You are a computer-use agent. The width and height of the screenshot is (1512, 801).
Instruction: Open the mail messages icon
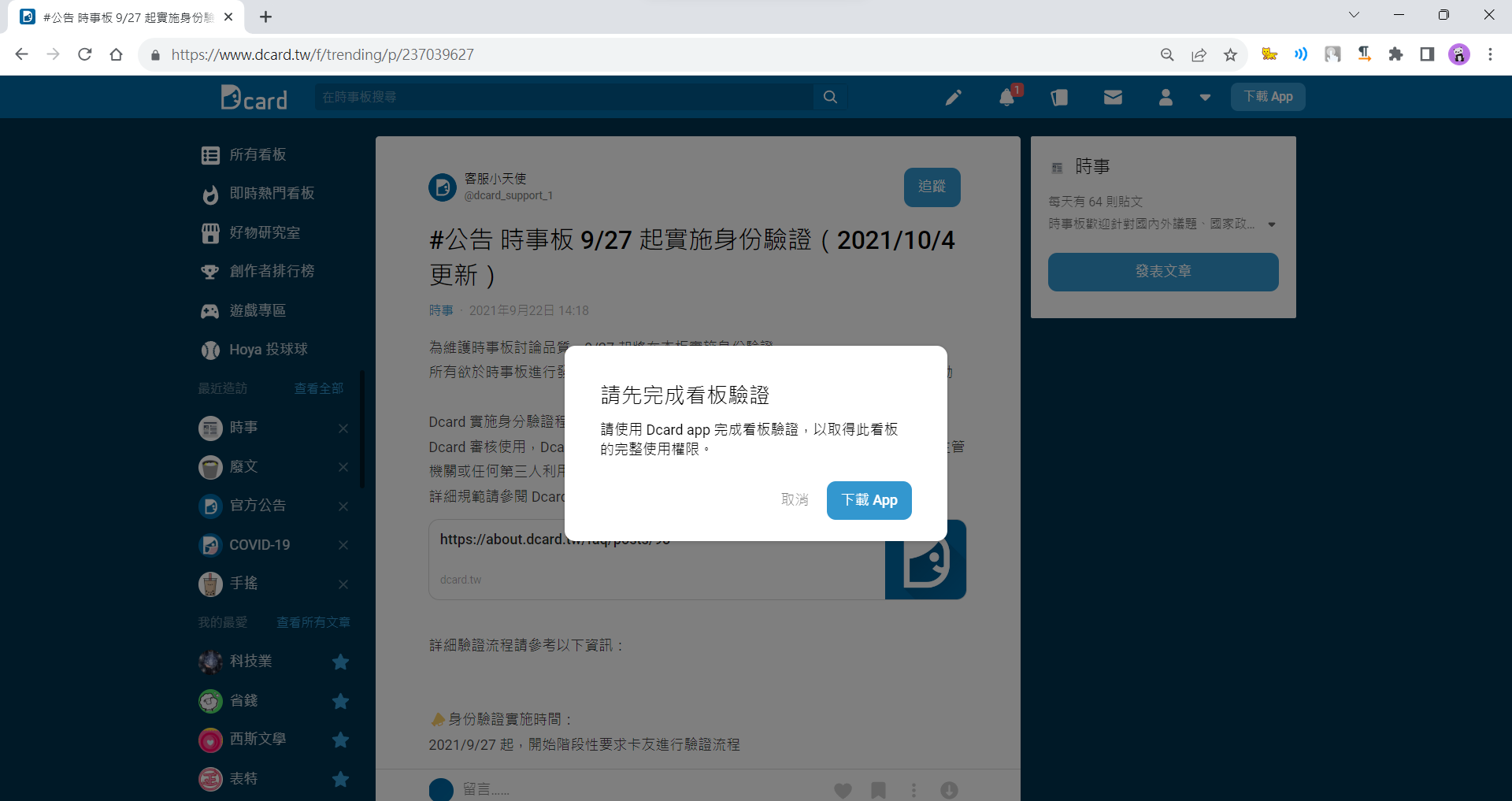tap(1113, 97)
